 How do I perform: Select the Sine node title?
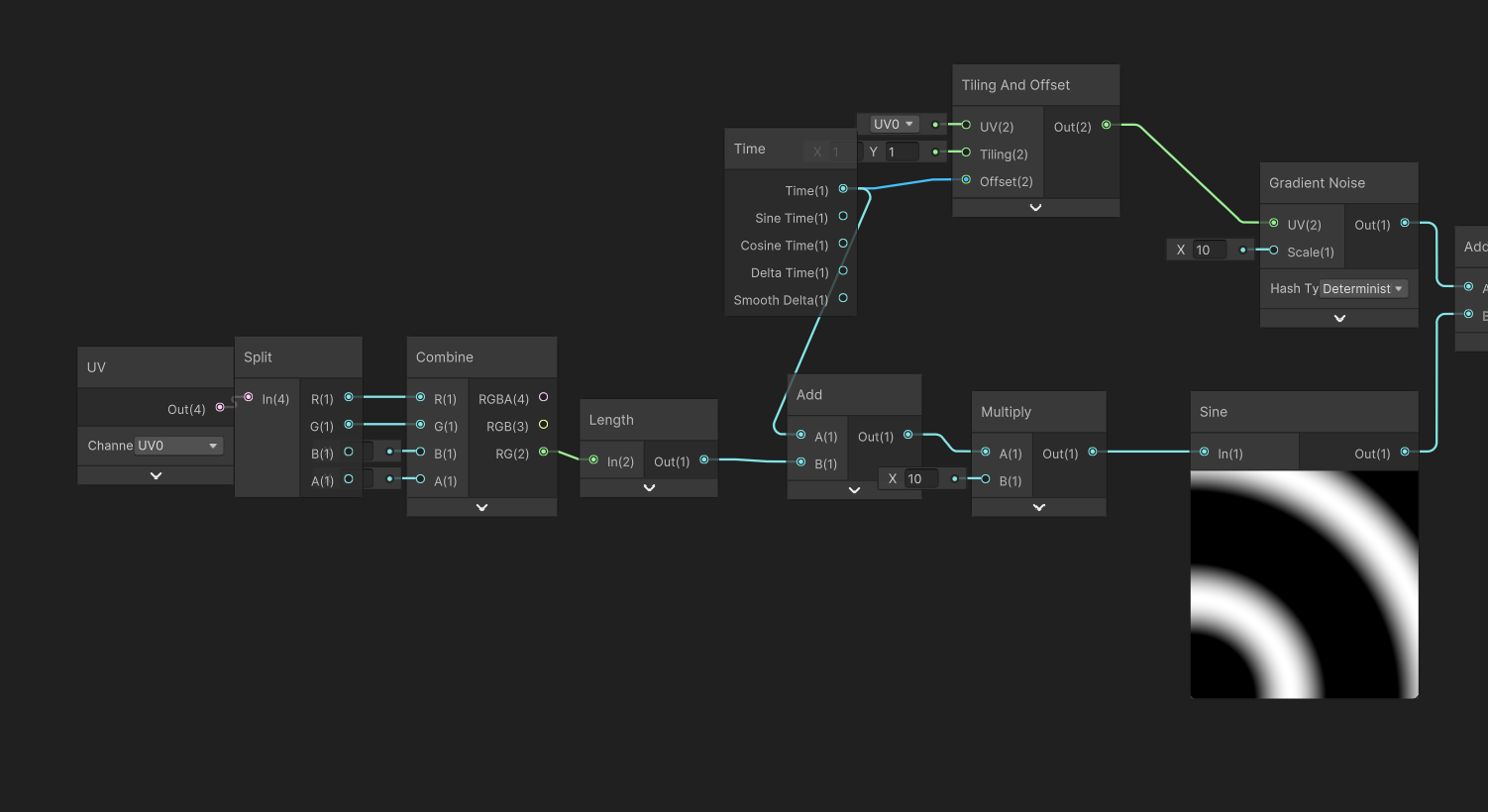coord(1213,412)
